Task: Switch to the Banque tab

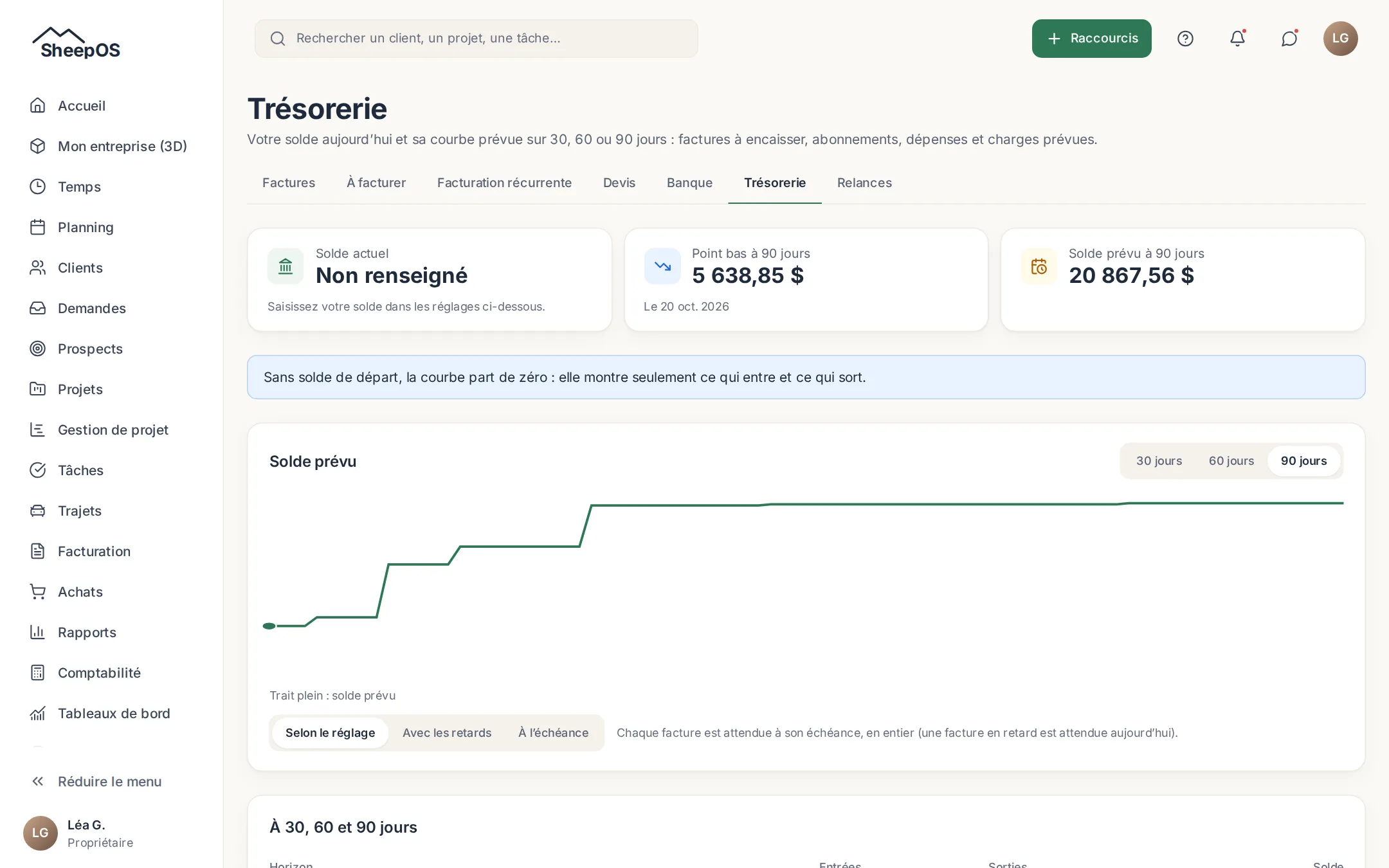Action: click(689, 183)
